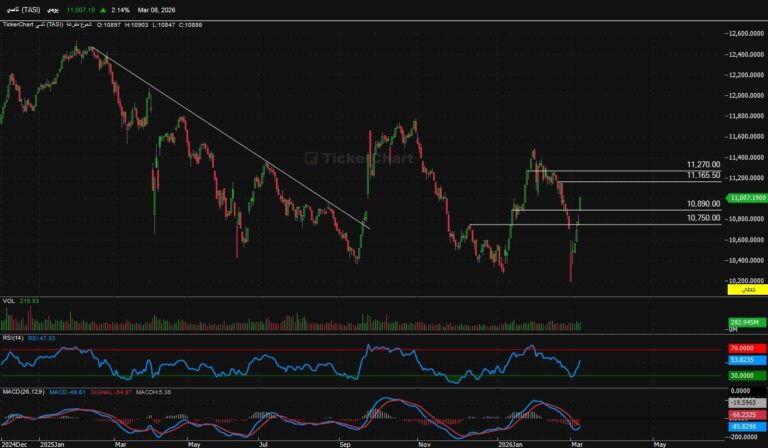Screen dimensions: 768x448
Task: Click the TickerChart watermark logo
Action: (x=345, y=158)
